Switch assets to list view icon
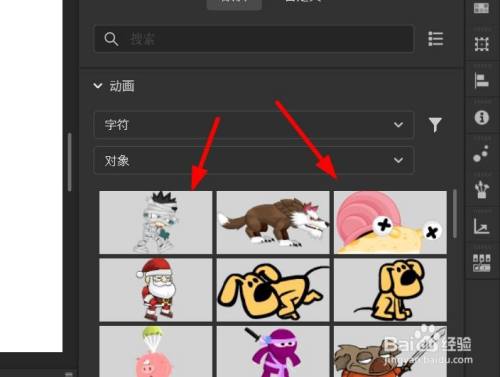Image resolution: width=500 pixels, height=377 pixels. [435, 39]
